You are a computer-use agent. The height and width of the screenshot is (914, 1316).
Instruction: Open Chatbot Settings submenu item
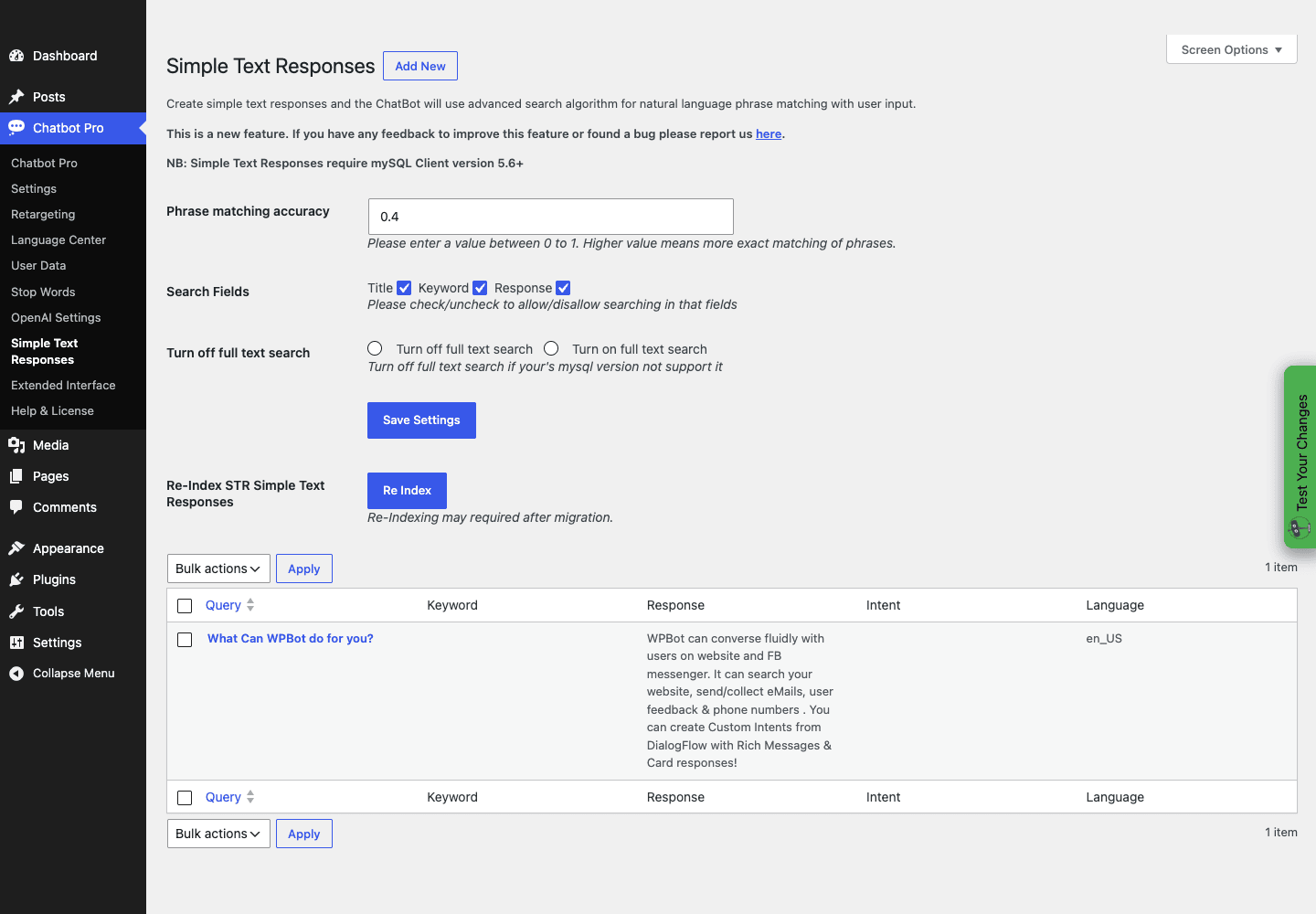click(34, 188)
